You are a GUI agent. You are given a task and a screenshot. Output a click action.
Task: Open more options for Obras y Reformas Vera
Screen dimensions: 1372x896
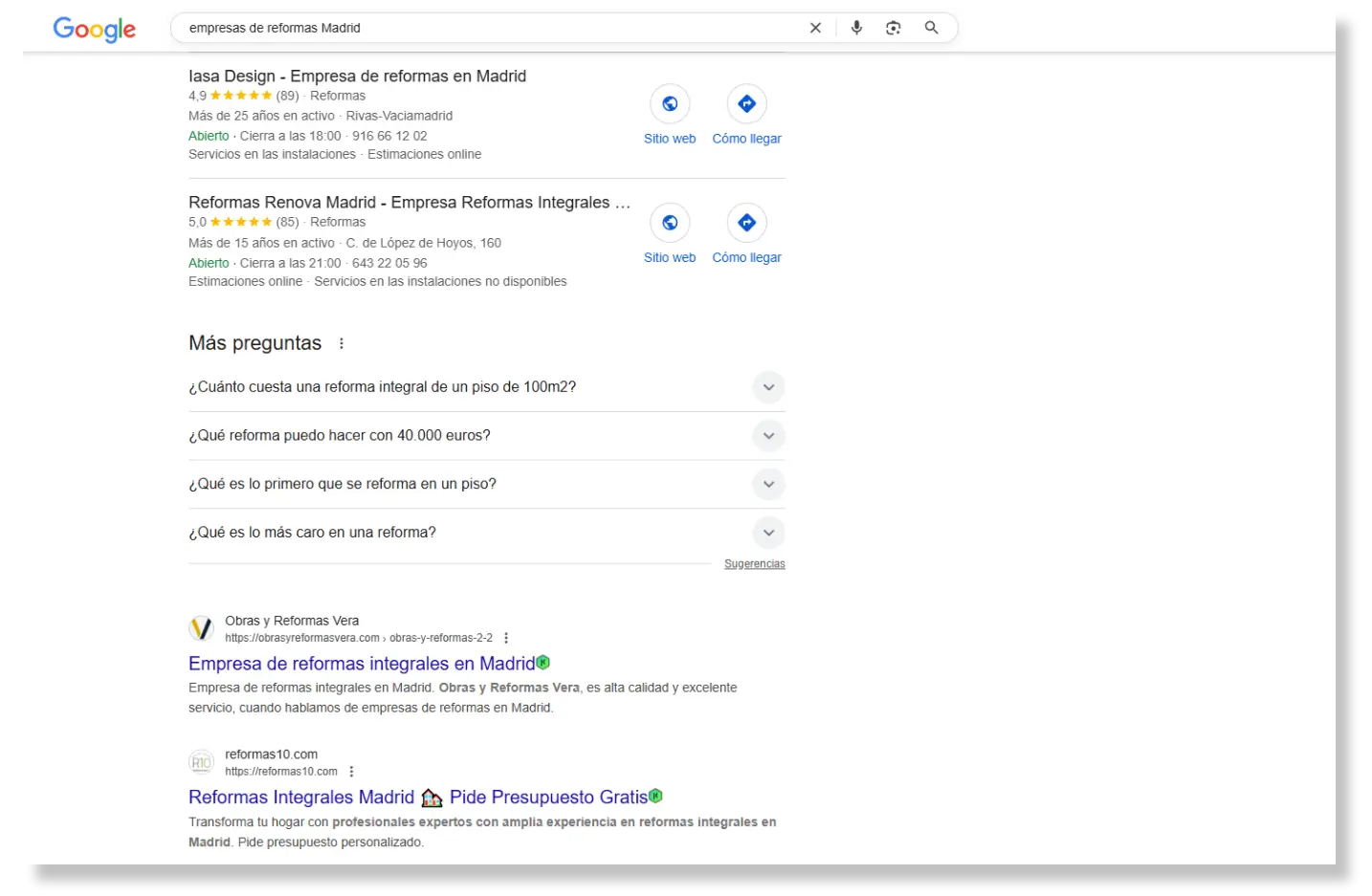[506, 638]
